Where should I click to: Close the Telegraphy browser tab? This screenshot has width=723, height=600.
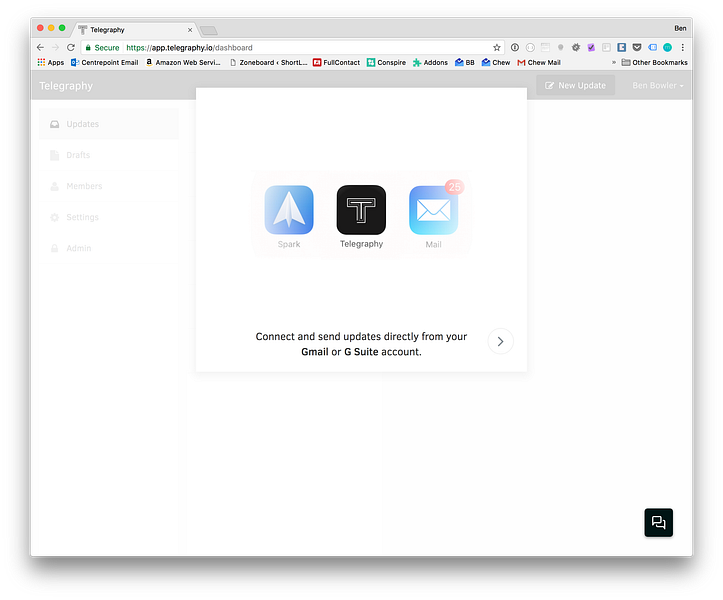pyautogui.click(x=190, y=30)
